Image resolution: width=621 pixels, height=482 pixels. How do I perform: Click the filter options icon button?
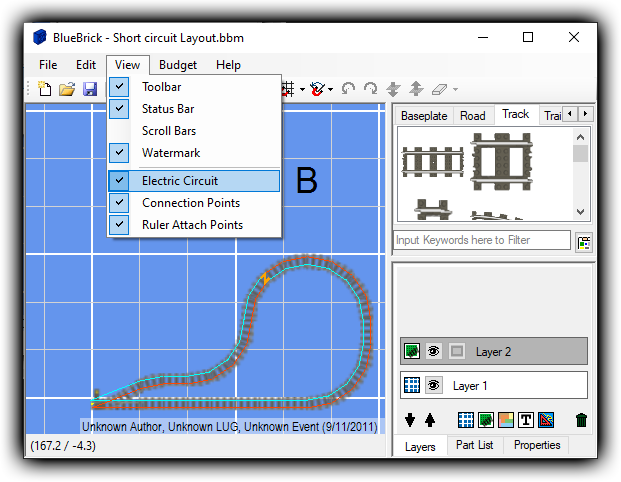pyautogui.click(x=584, y=242)
